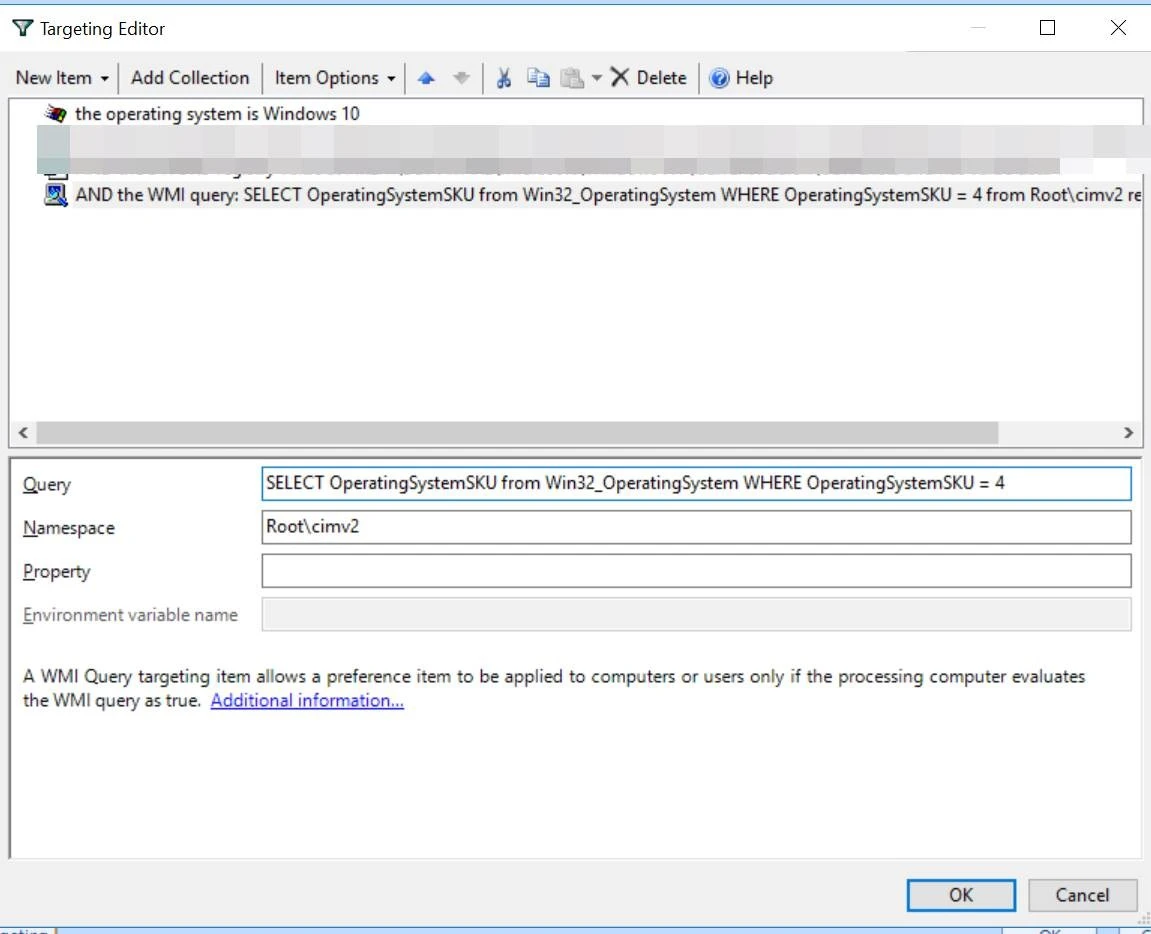1151x934 pixels.
Task: Click the Targeting Editor funnel icon
Action: click(23, 28)
